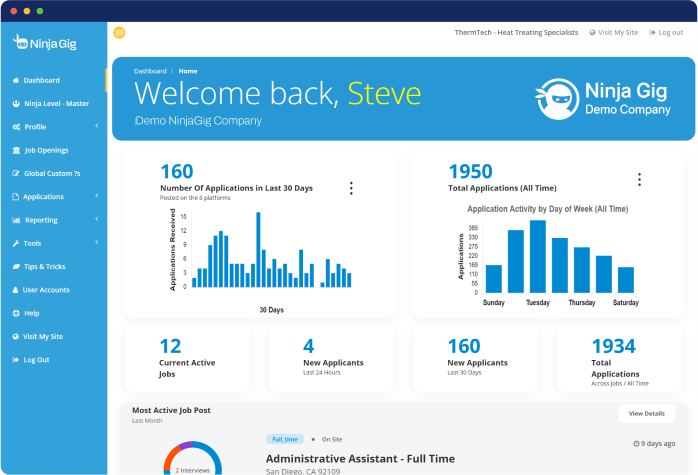Click the Tips & Tricks leaf icon
Image resolution: width=698 pixels, height=475 pixels.
click(16, 267)
